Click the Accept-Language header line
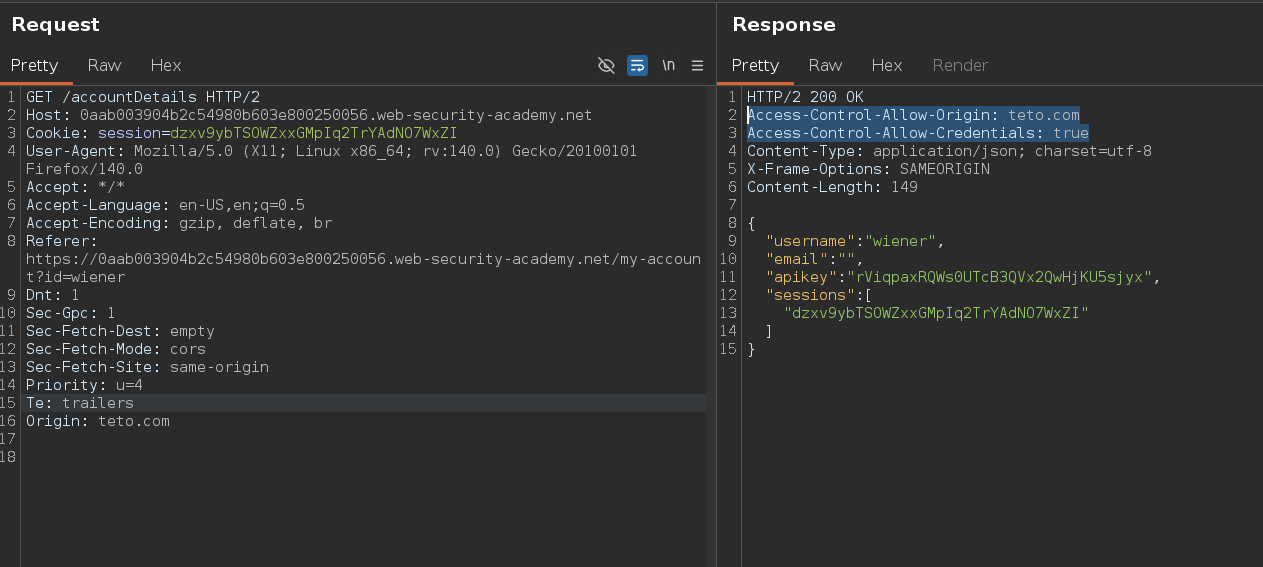Image resolution: width=1263 pixels, height=567 pixels. coord(165,205)
